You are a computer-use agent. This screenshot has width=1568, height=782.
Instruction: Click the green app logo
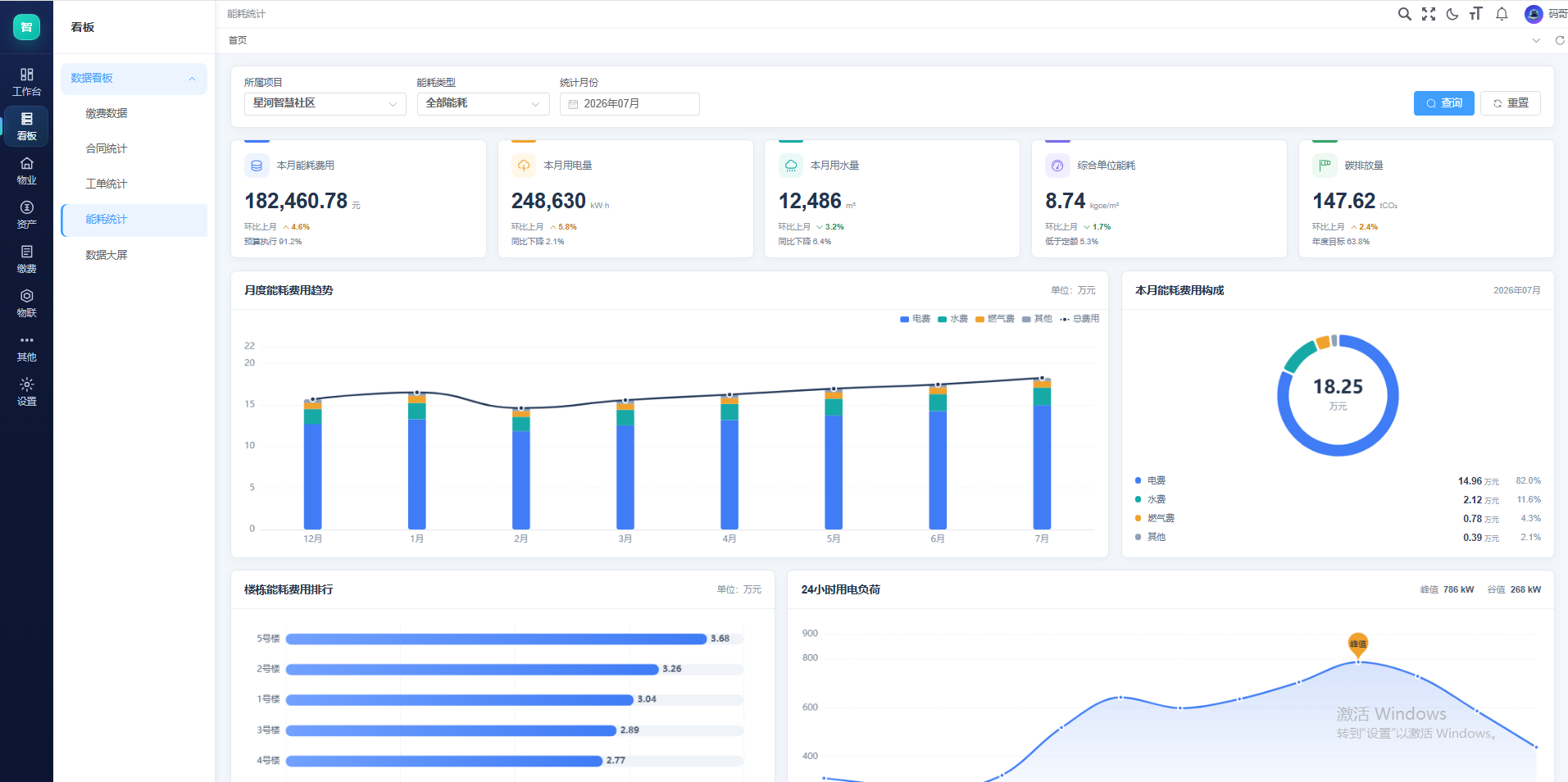(26, 27)
